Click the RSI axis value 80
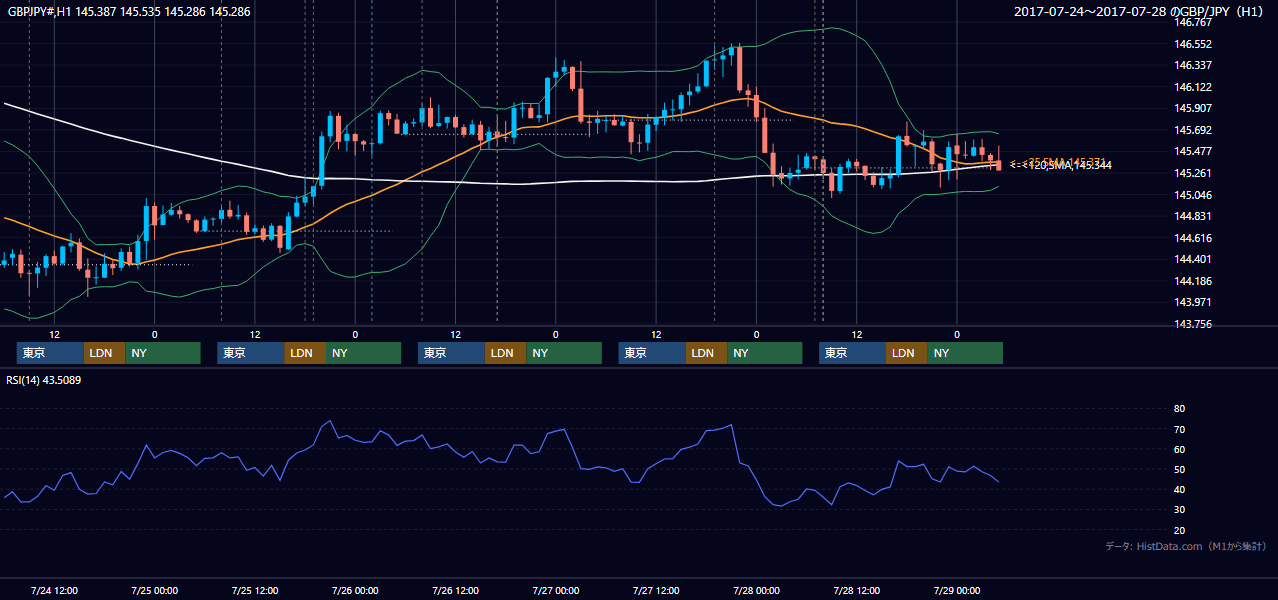Screen dimensions: 1278x600 [x=1179, y=409]
